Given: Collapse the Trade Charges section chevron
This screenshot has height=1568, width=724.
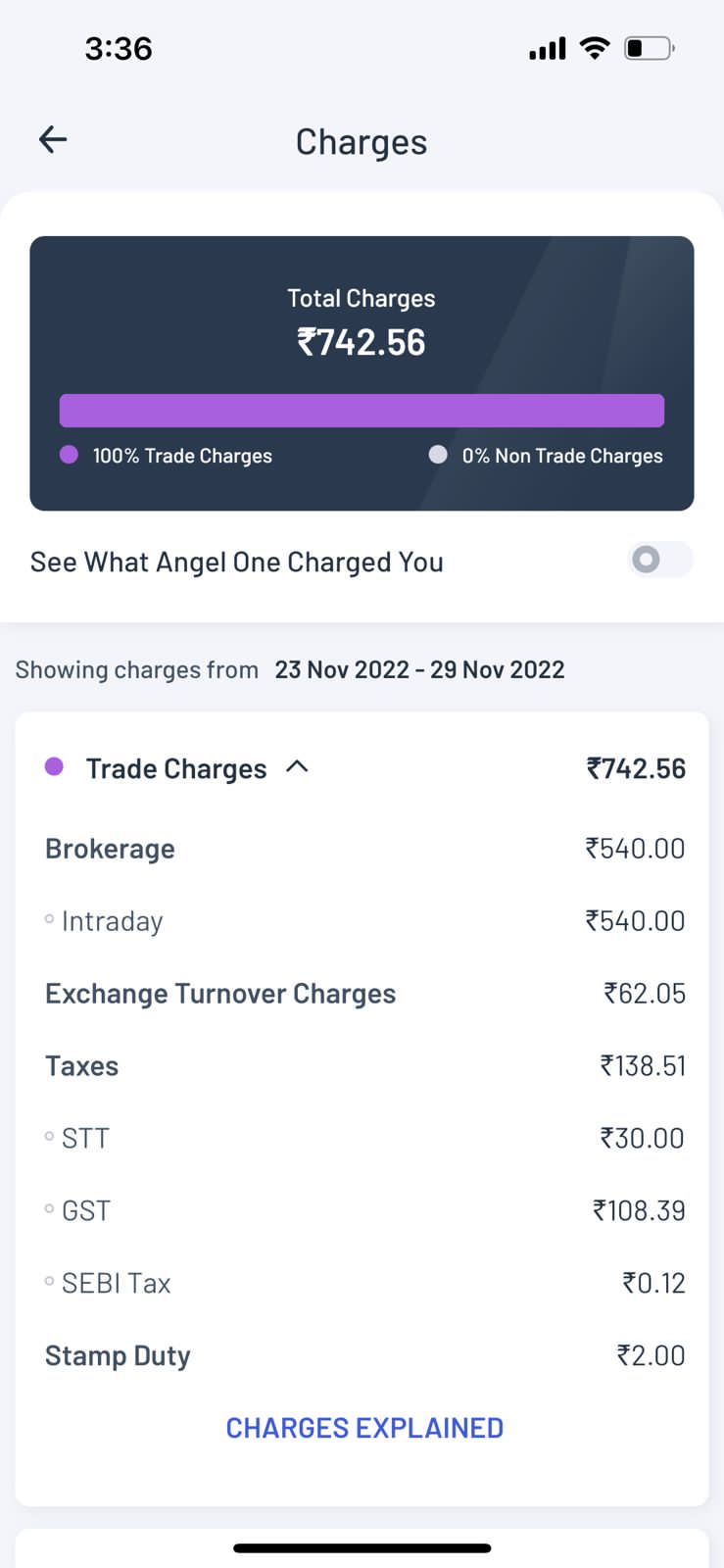Looking at the screenshot, I should (297, 767).
